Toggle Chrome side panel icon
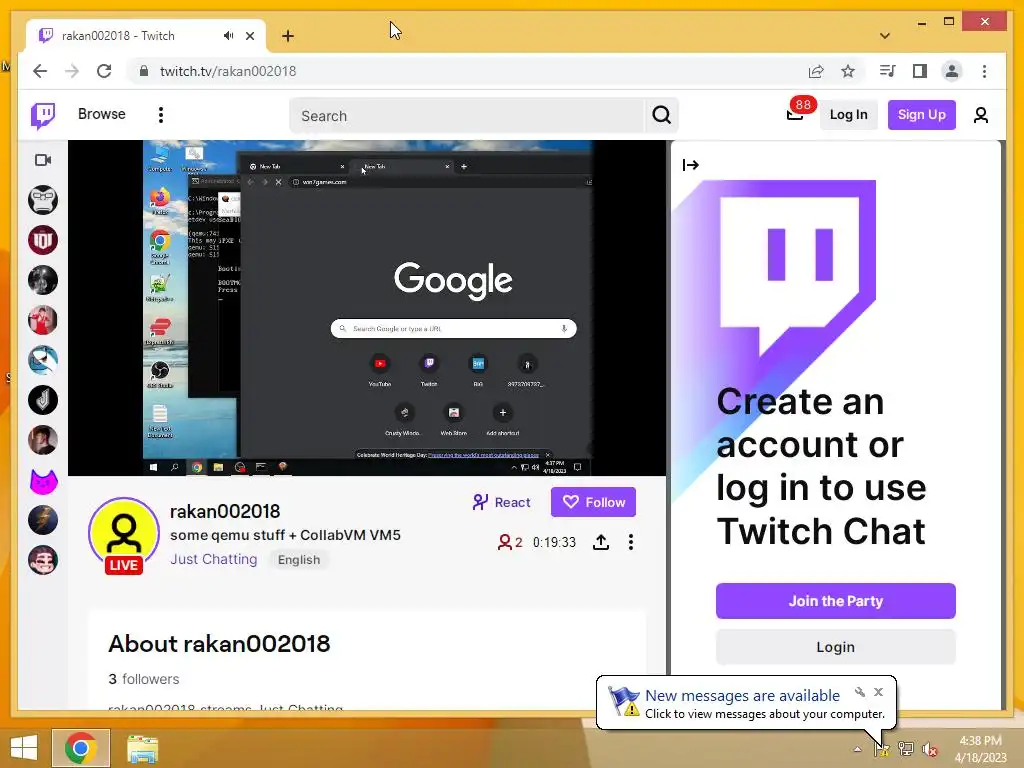This screenshot has height=768, width=1024. (x=920, y=71)
